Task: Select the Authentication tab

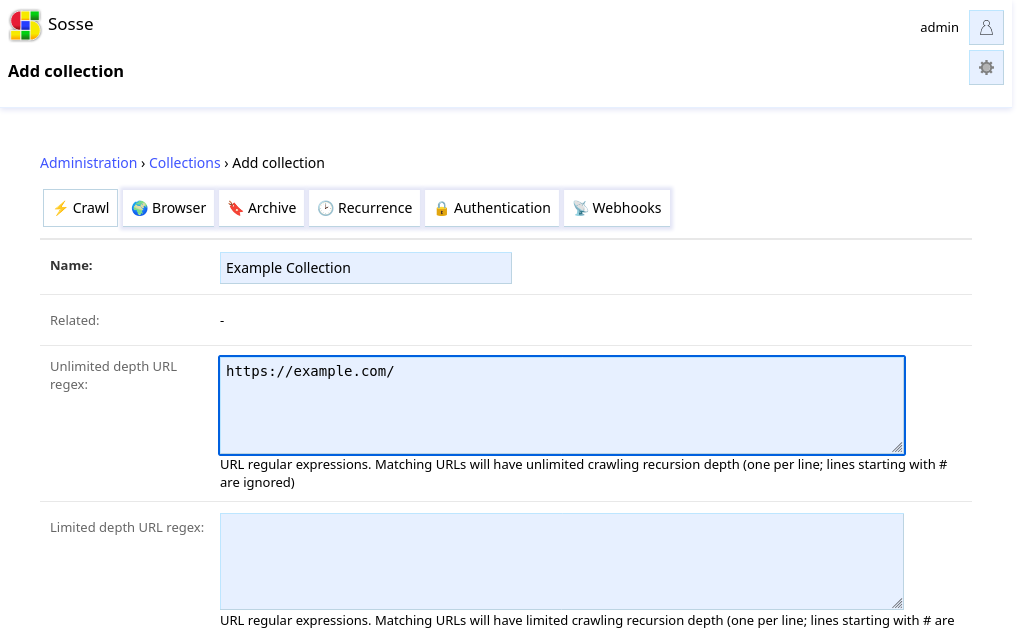Action: coord(492,208)
